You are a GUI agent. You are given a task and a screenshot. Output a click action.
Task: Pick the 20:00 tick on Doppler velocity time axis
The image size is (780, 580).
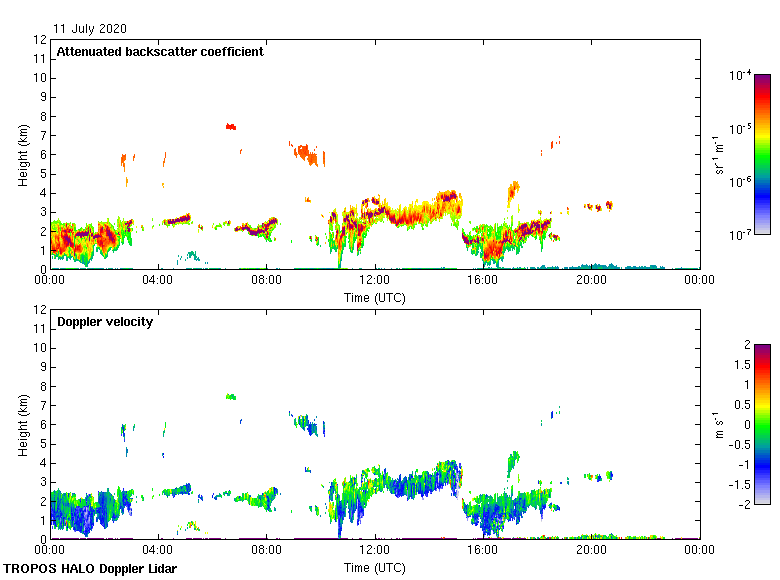pos(591,552)
